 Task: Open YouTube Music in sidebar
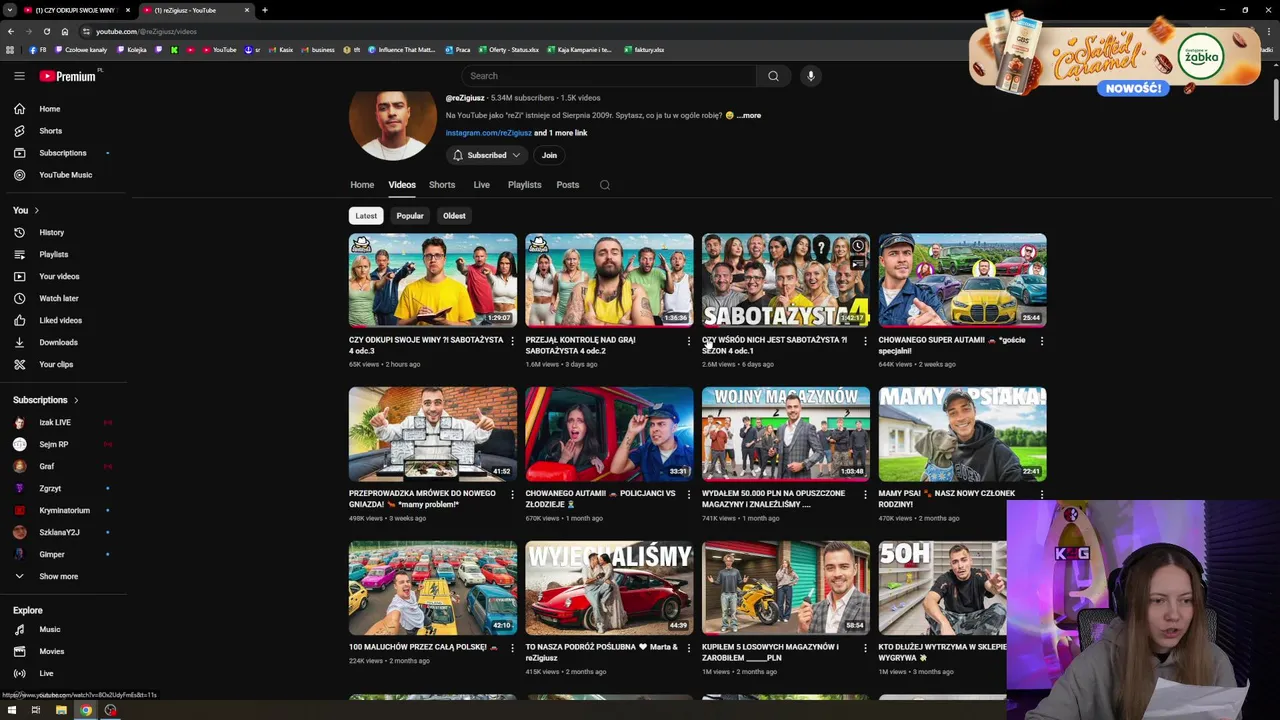point(63,175)
